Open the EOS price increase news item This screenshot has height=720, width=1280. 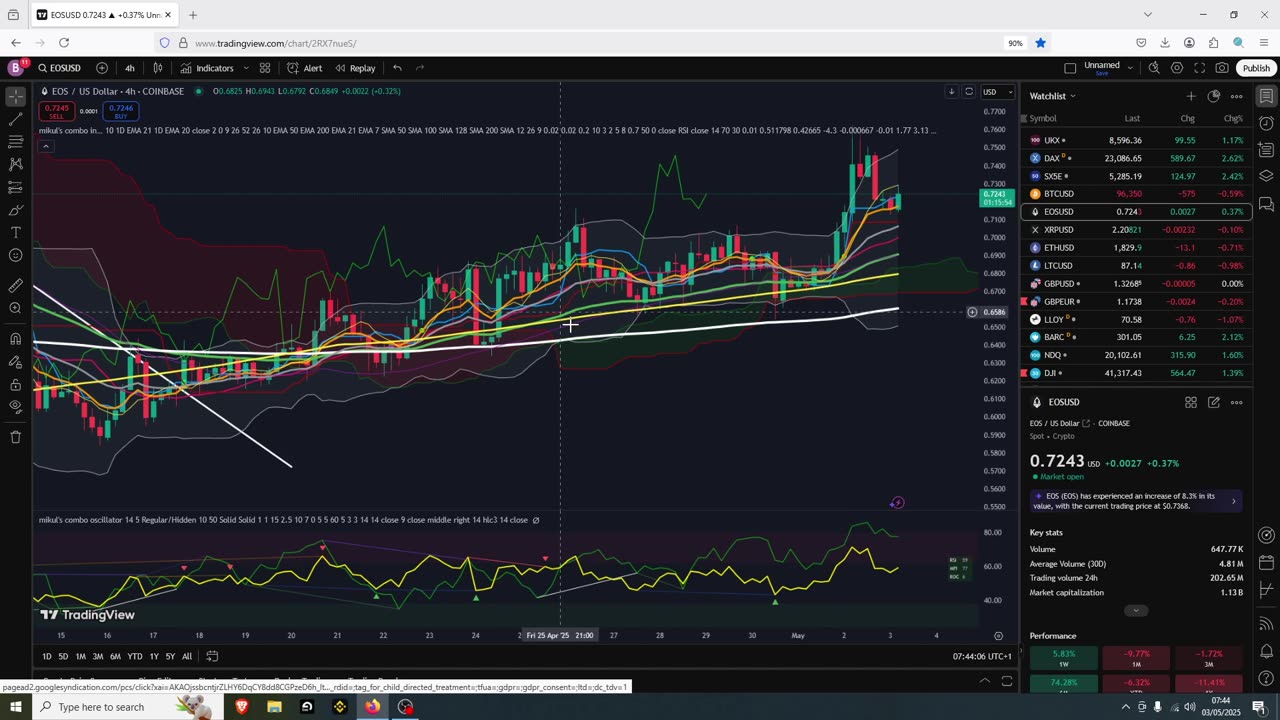[x=1137, y=501]
